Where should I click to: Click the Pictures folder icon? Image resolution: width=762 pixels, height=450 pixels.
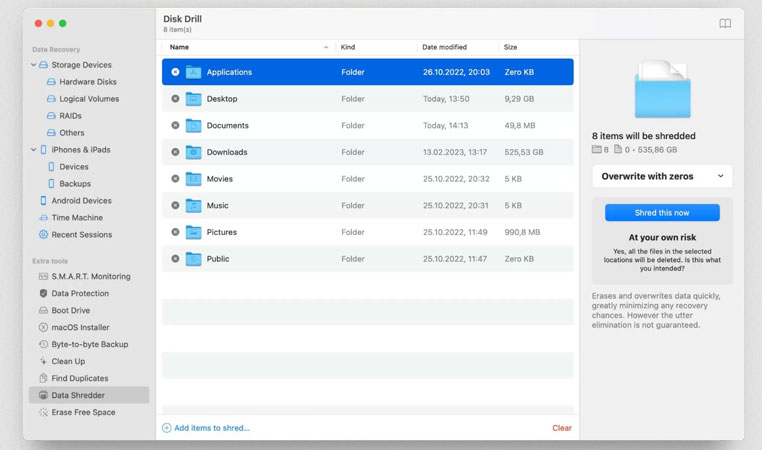coord(193,232)
